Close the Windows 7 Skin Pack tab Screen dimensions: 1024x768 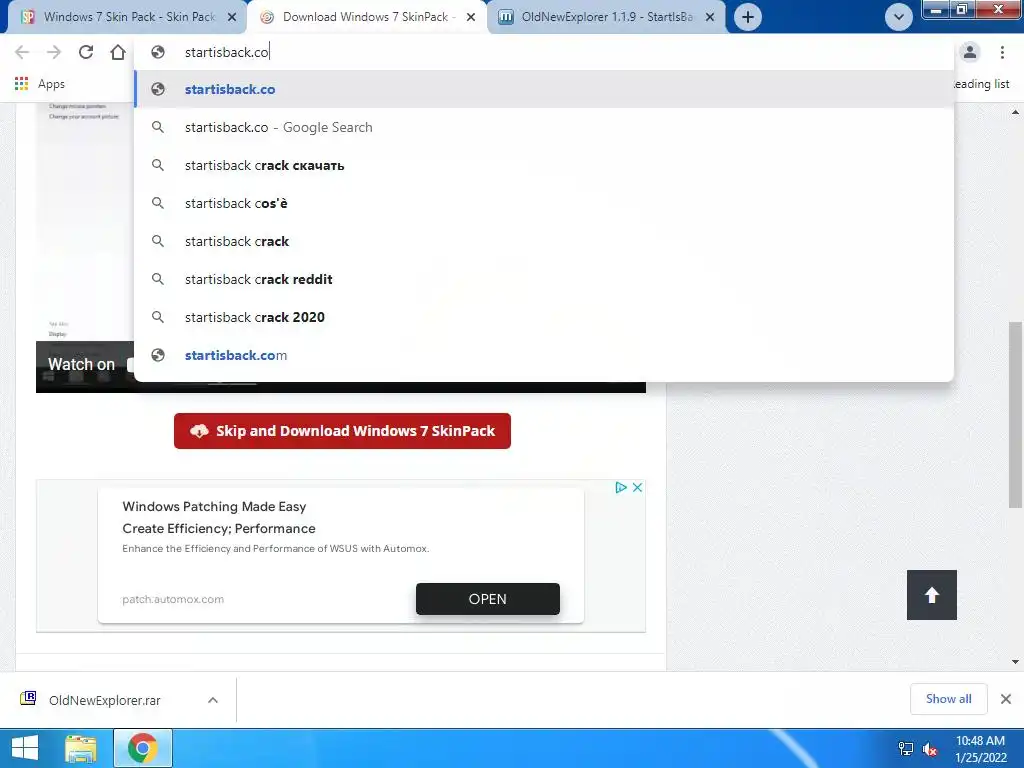click(x=232, y=17)
